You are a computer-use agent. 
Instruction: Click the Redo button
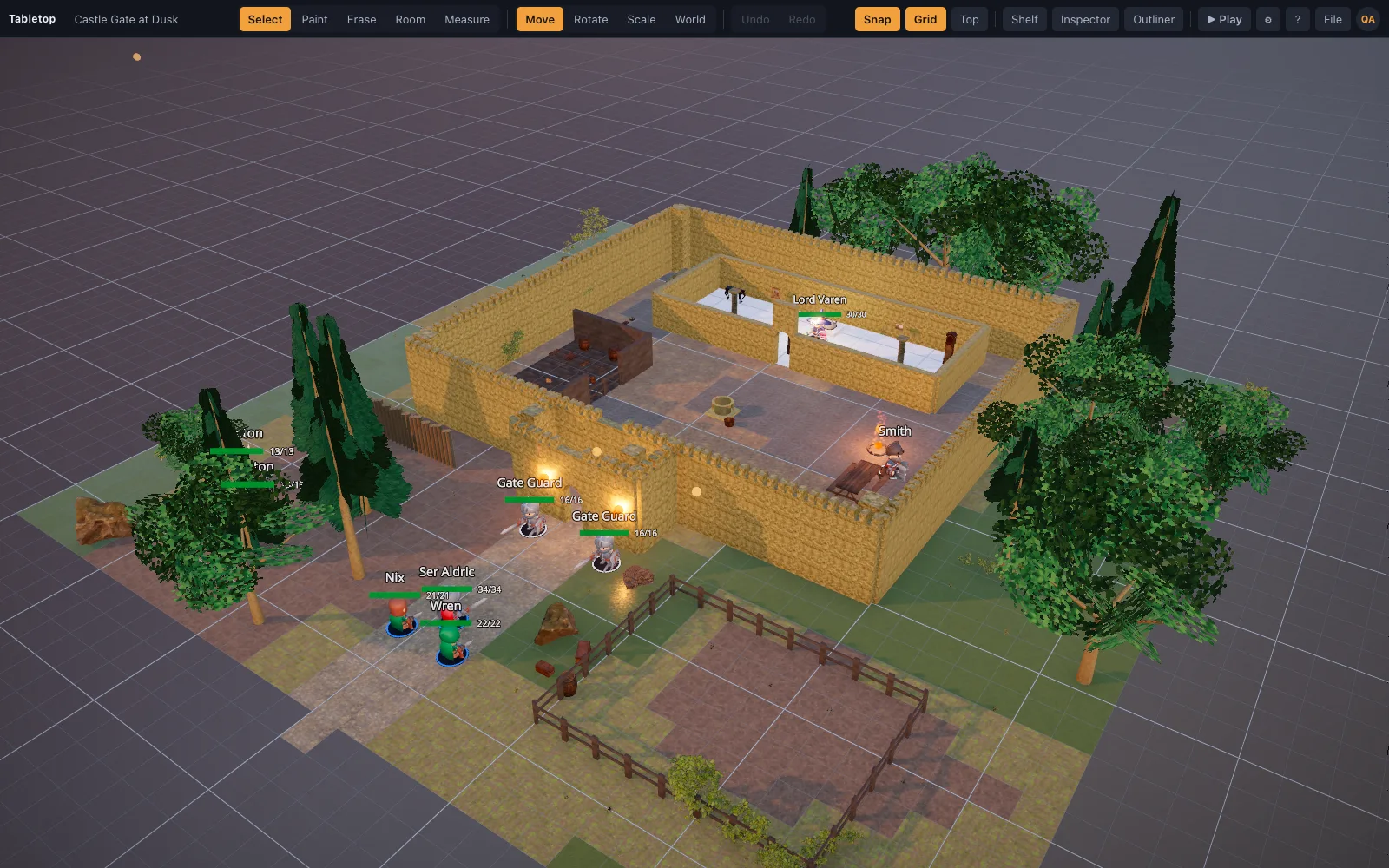[x=802, y=19]
